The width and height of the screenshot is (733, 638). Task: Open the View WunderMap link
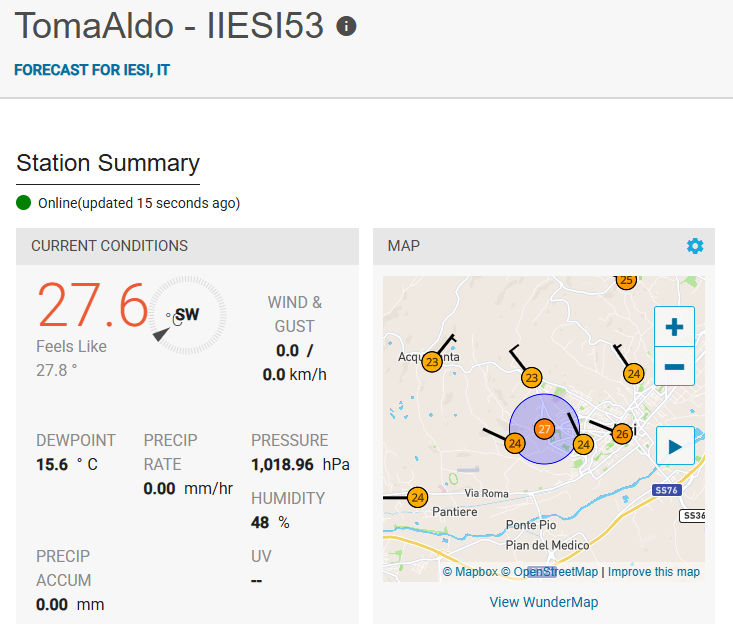[x=543, y=602]
